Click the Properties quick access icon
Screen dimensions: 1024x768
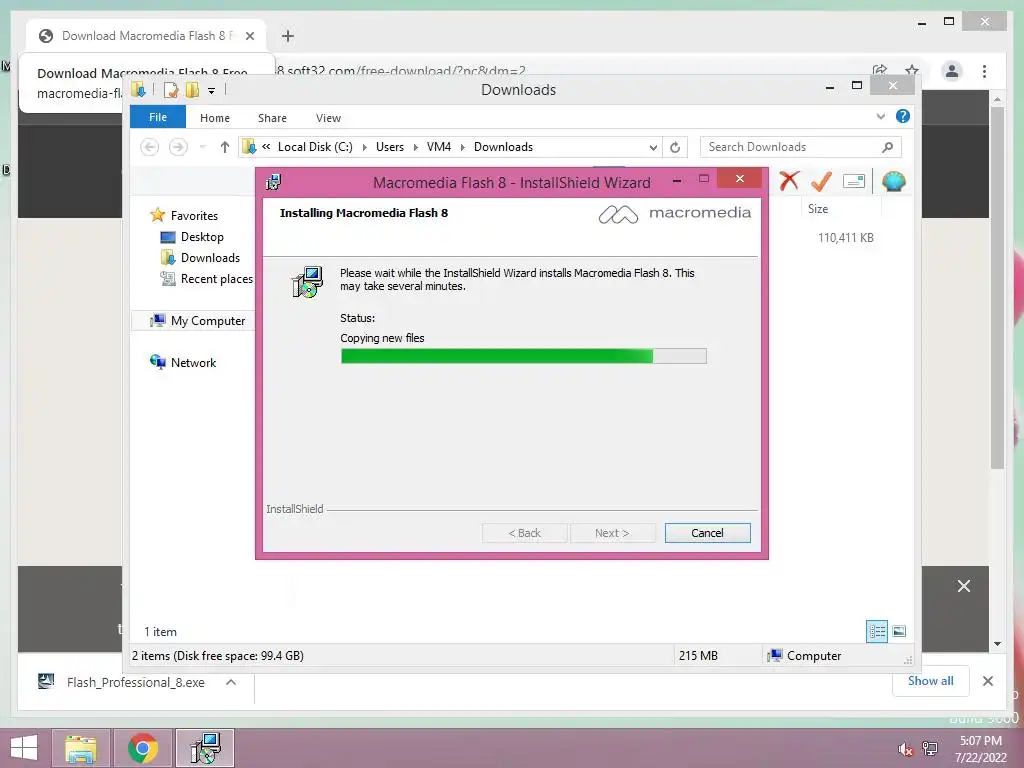[171, 90]
